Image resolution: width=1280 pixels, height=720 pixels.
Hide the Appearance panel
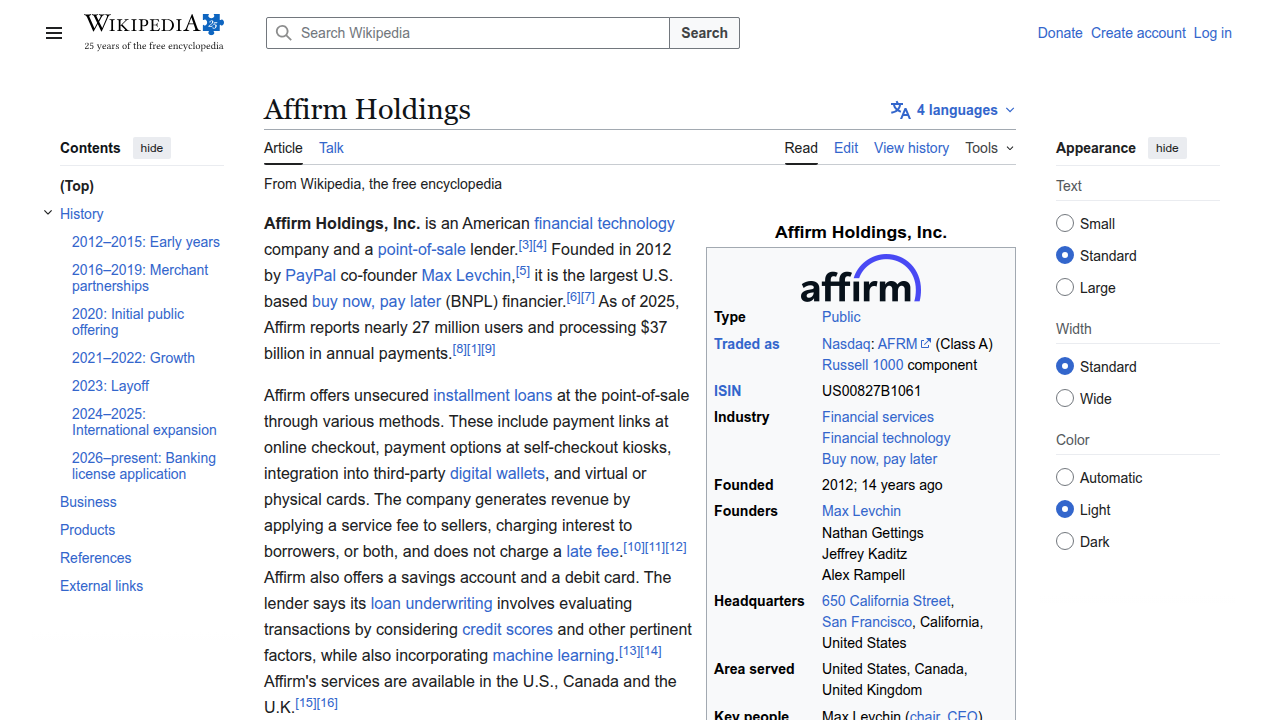point(1167,148)
